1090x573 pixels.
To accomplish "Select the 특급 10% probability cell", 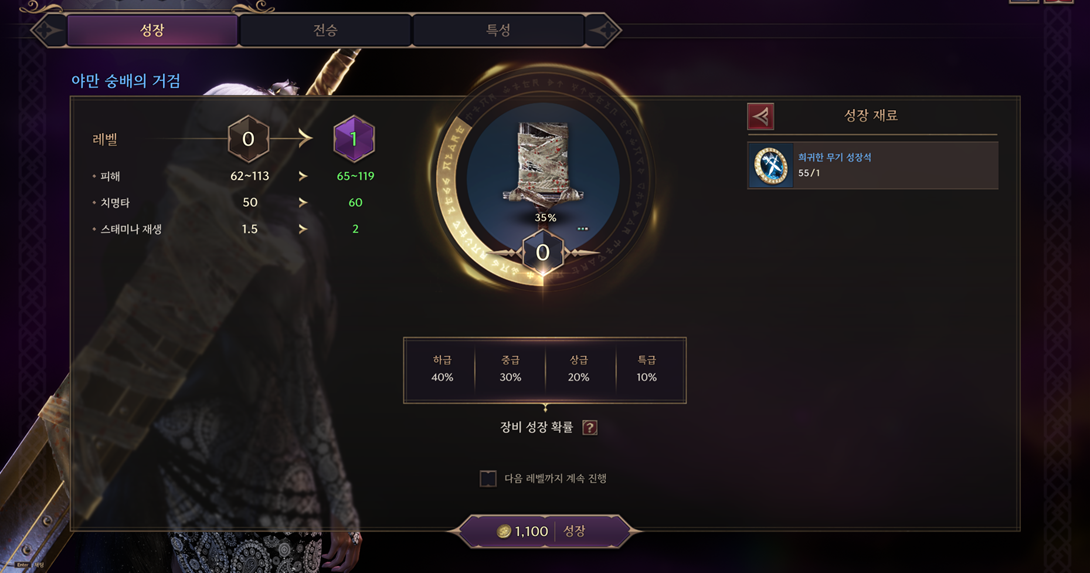I will tap(646, 369).
